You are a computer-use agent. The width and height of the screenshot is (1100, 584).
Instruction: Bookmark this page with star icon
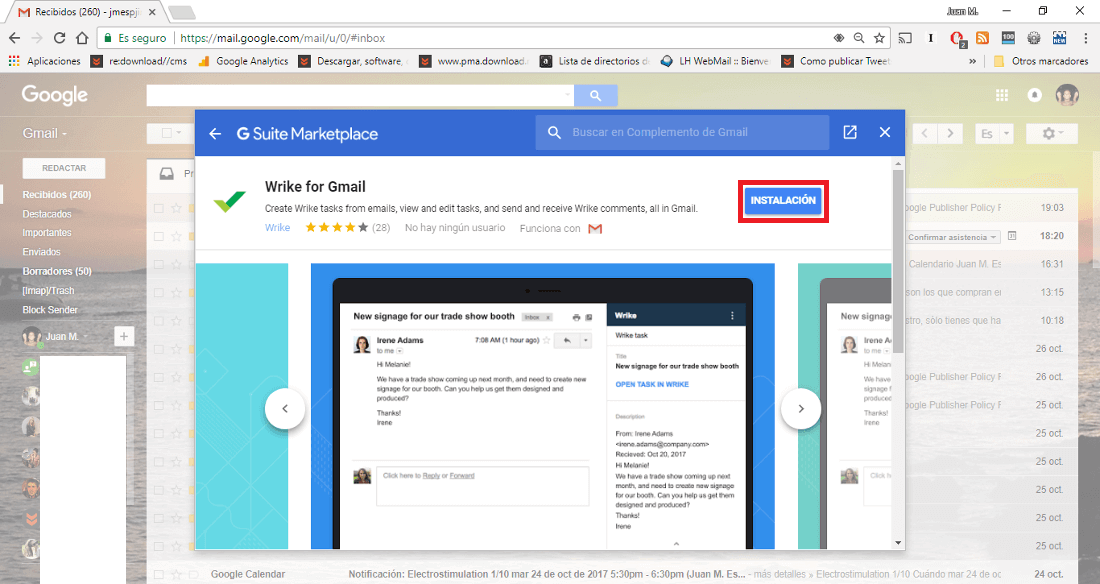click(x=879, y=38)
